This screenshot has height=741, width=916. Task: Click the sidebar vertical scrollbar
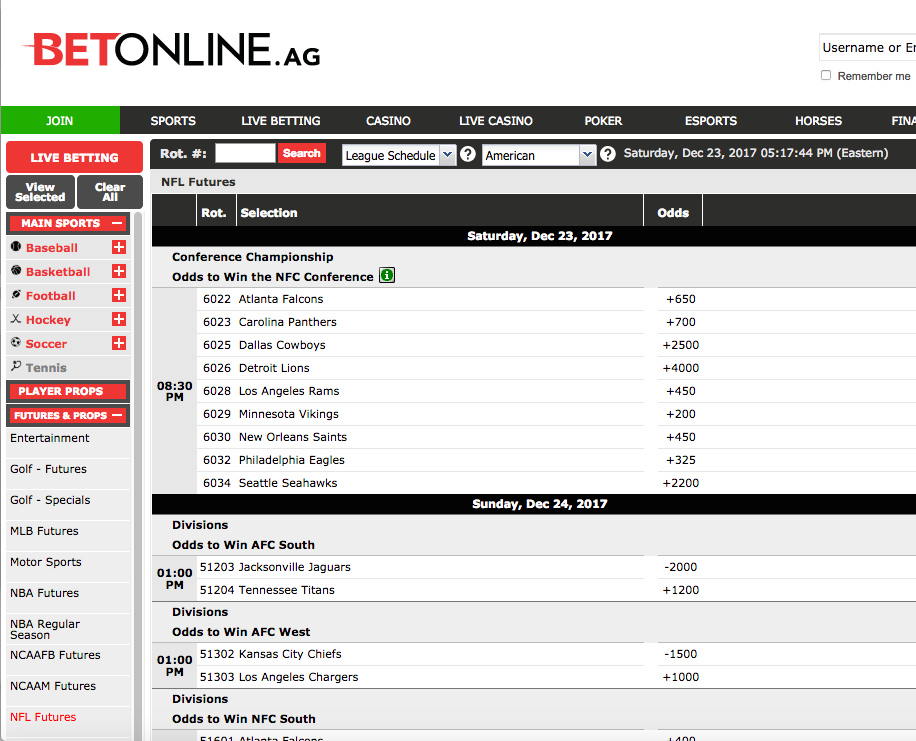[x=138, y=476]
